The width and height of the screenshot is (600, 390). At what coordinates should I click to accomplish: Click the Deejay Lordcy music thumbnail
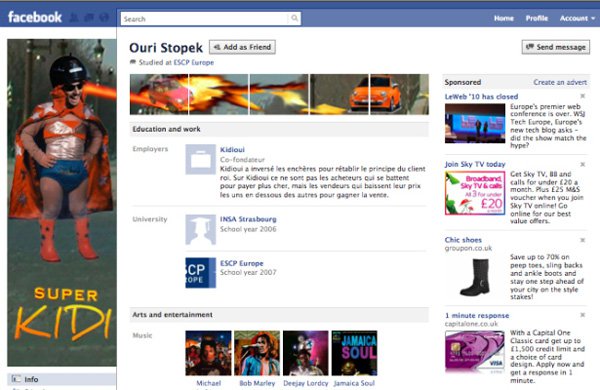click(x=305, y=353)
